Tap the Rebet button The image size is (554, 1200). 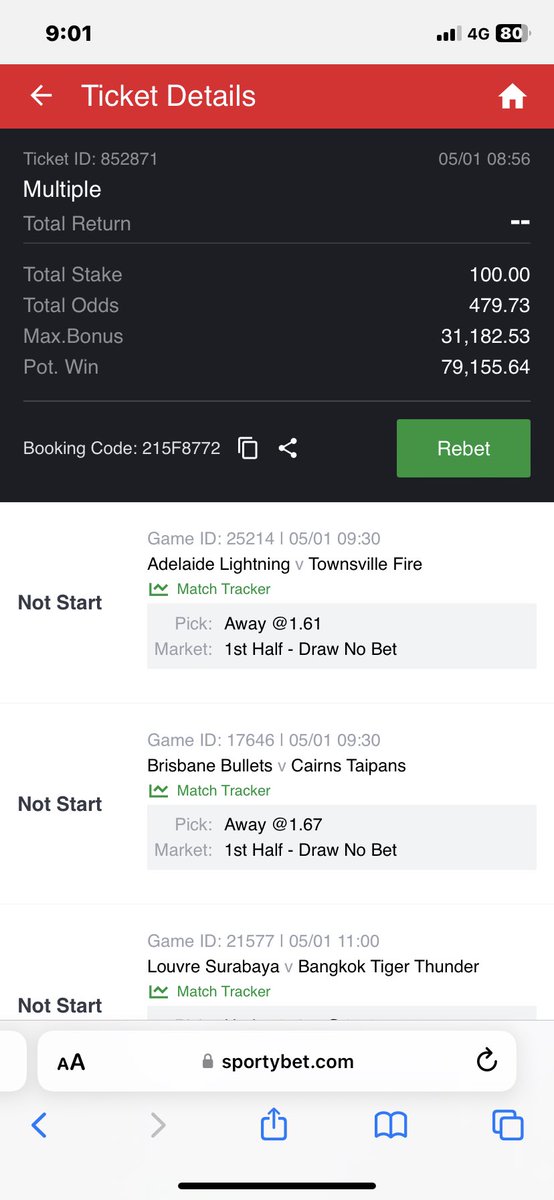(x=463, y=448)
